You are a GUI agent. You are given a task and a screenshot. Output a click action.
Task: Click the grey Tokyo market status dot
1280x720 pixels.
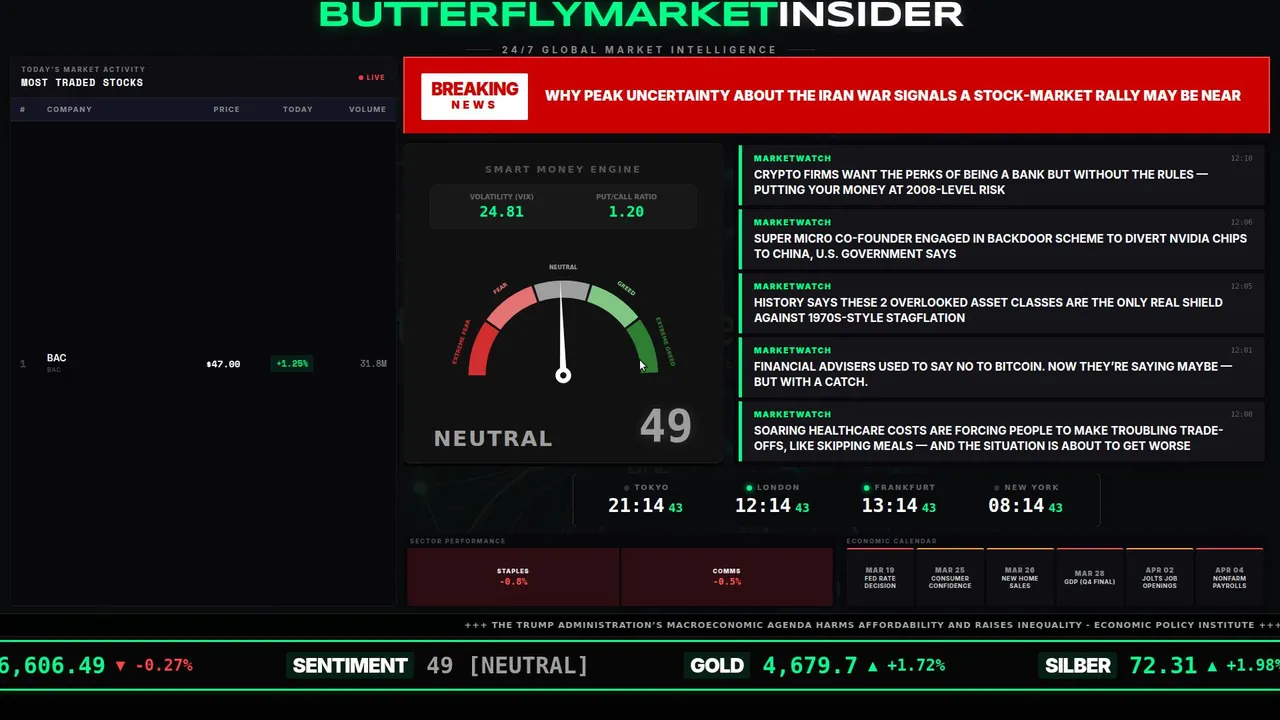click(x=627, y=488)
